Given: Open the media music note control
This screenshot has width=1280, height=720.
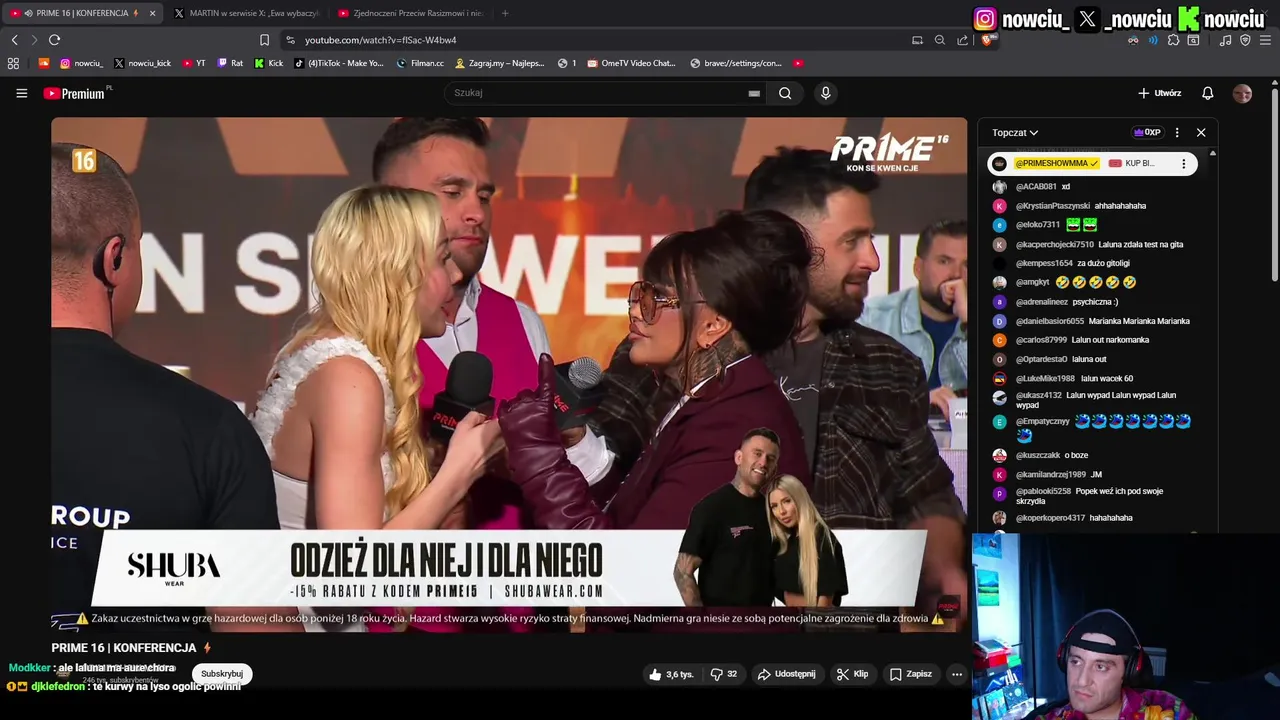Looking at the screenshot, I should (x=1225, y=40).
